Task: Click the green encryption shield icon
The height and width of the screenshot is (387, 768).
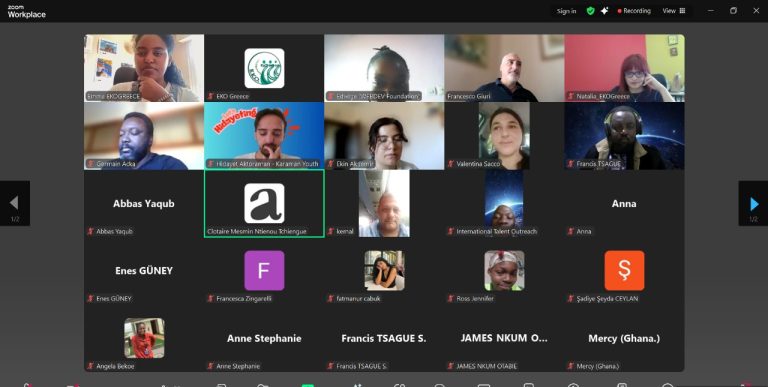Action: pos(590,11)
